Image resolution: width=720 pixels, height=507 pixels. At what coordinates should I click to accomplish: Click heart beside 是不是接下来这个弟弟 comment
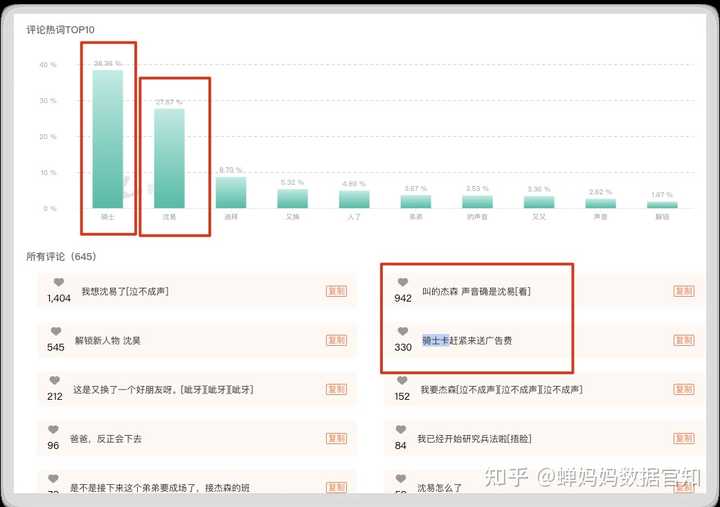(53, 479)
